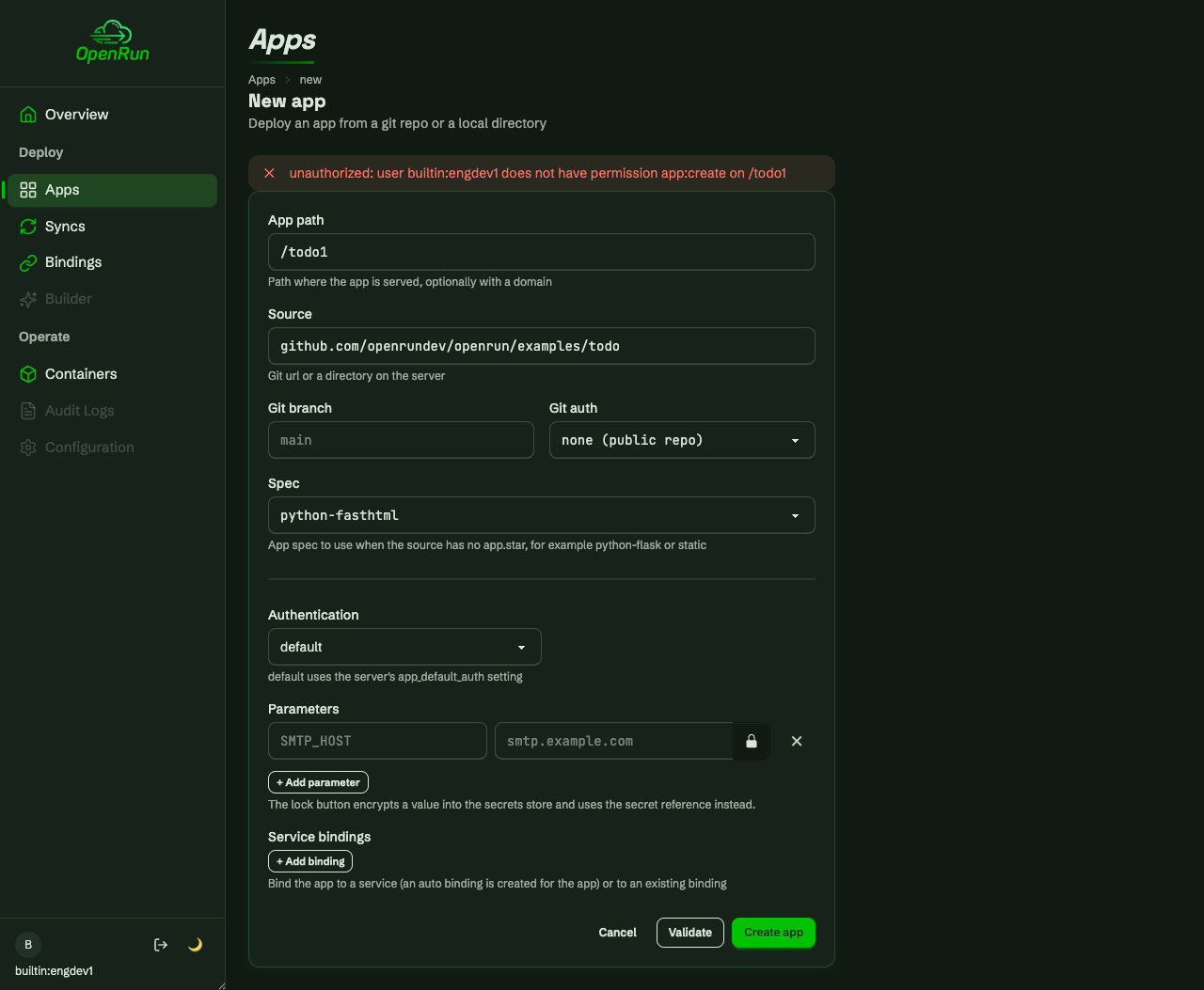The image size is (1204, 990).
Task: Click the Git branch input field
Action: (x=401, y=440)
